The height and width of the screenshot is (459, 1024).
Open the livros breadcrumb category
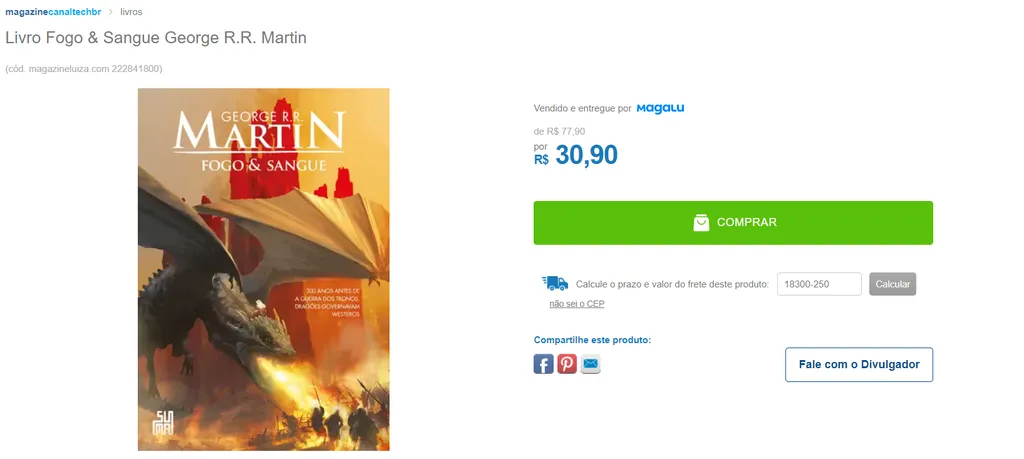coord(131,12)
